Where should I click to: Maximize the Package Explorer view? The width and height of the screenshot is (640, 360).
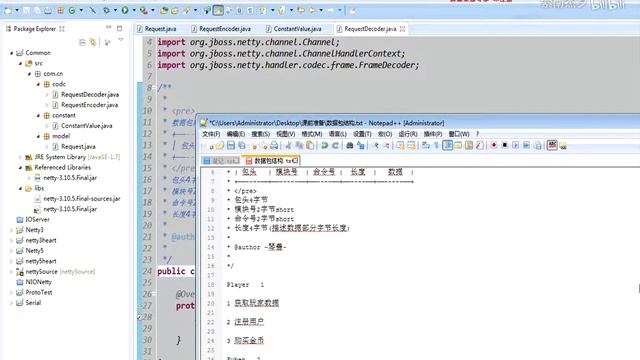pos(119,28)
